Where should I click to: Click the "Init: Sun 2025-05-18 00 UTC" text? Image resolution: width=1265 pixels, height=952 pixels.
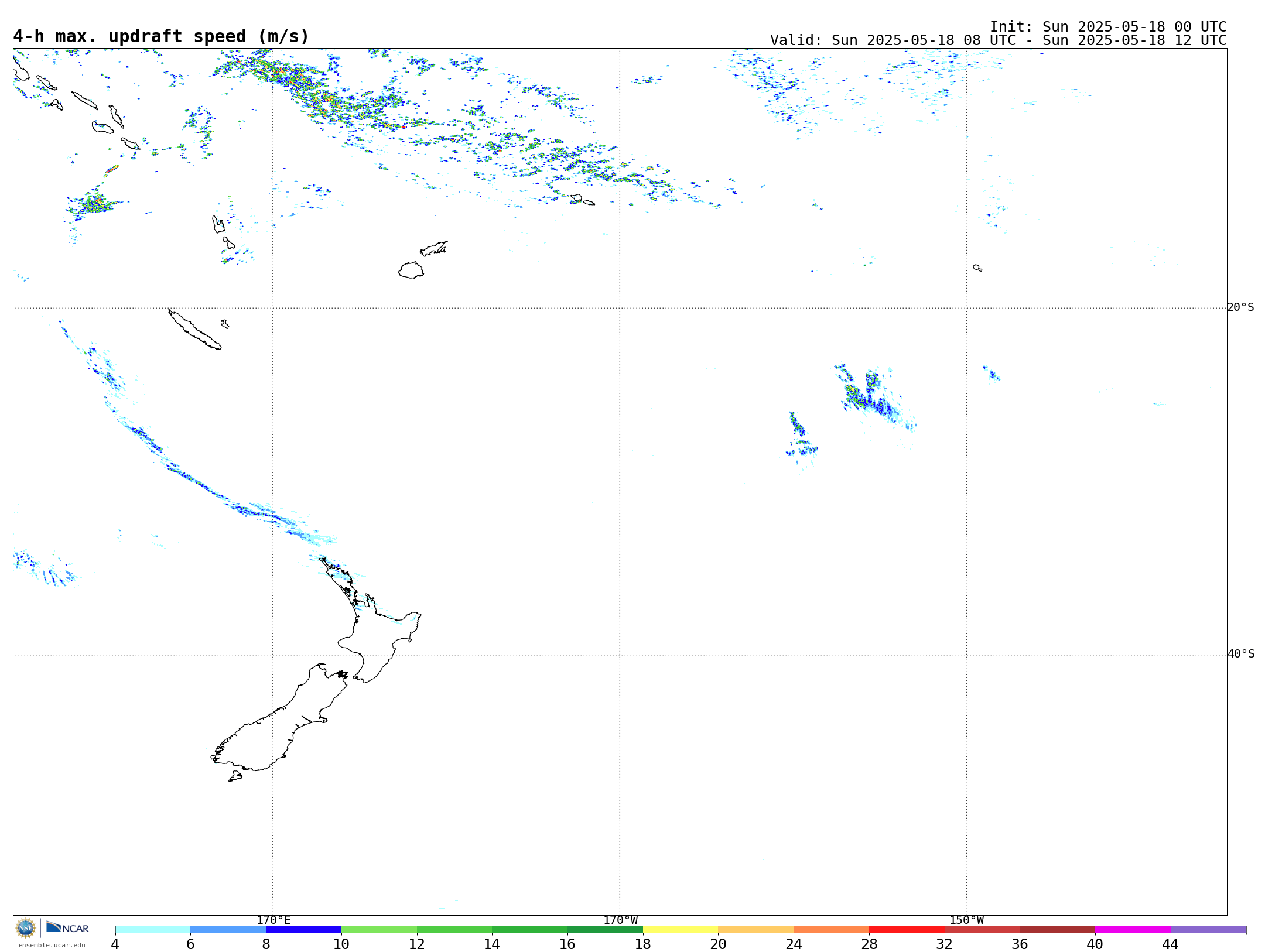click(1108, 27)
